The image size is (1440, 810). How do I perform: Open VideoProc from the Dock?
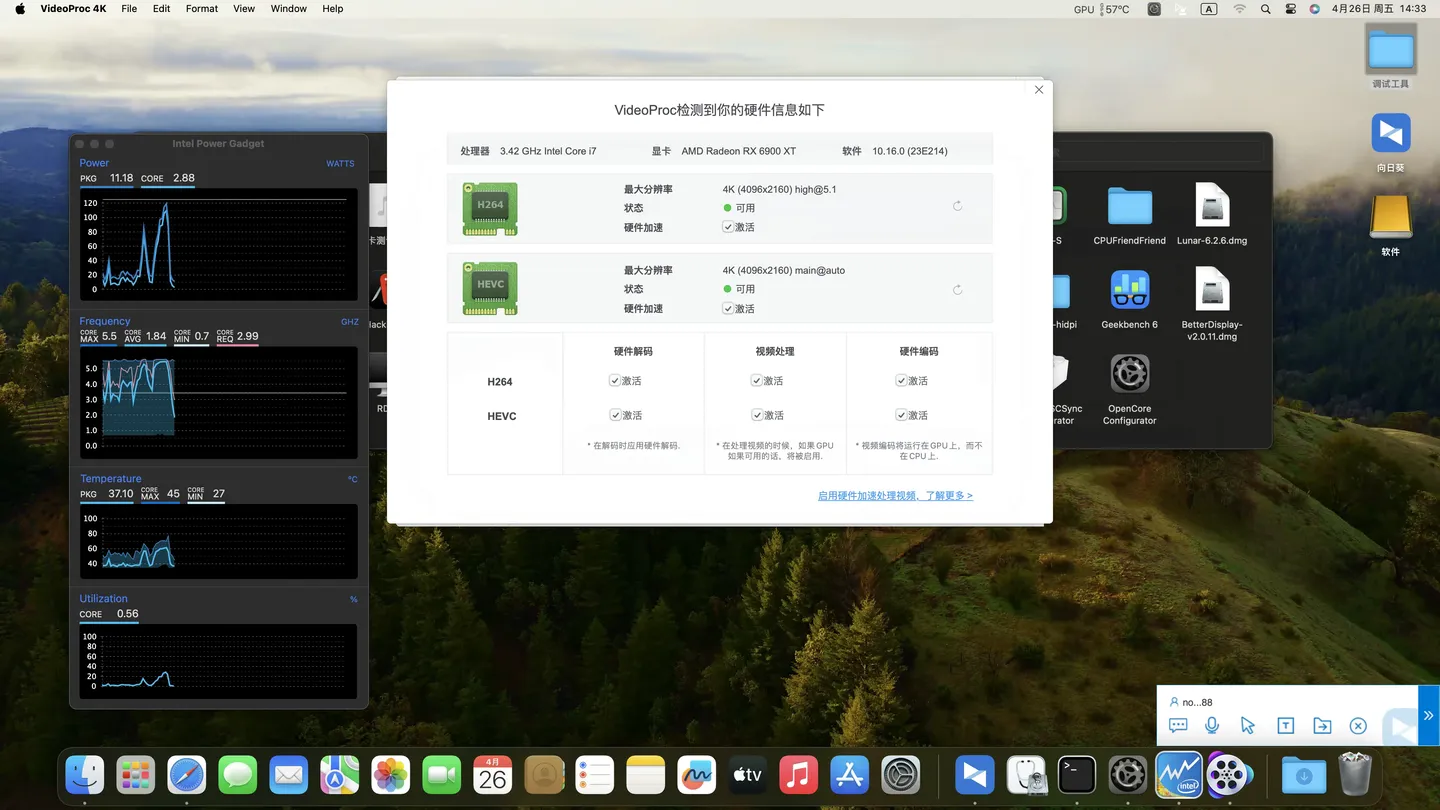(1230, 773)
